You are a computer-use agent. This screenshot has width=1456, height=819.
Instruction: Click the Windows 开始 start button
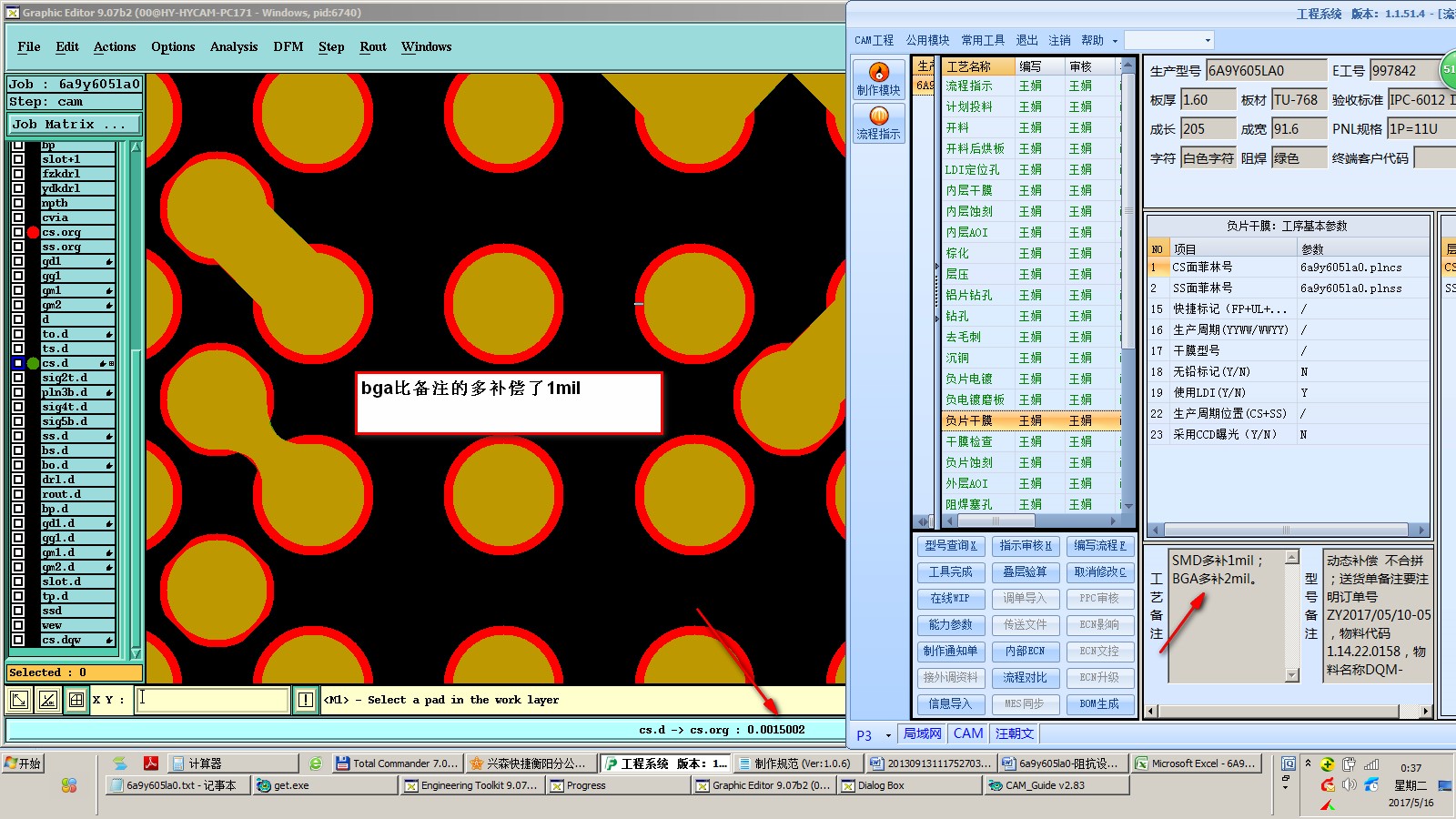(24, 763)
